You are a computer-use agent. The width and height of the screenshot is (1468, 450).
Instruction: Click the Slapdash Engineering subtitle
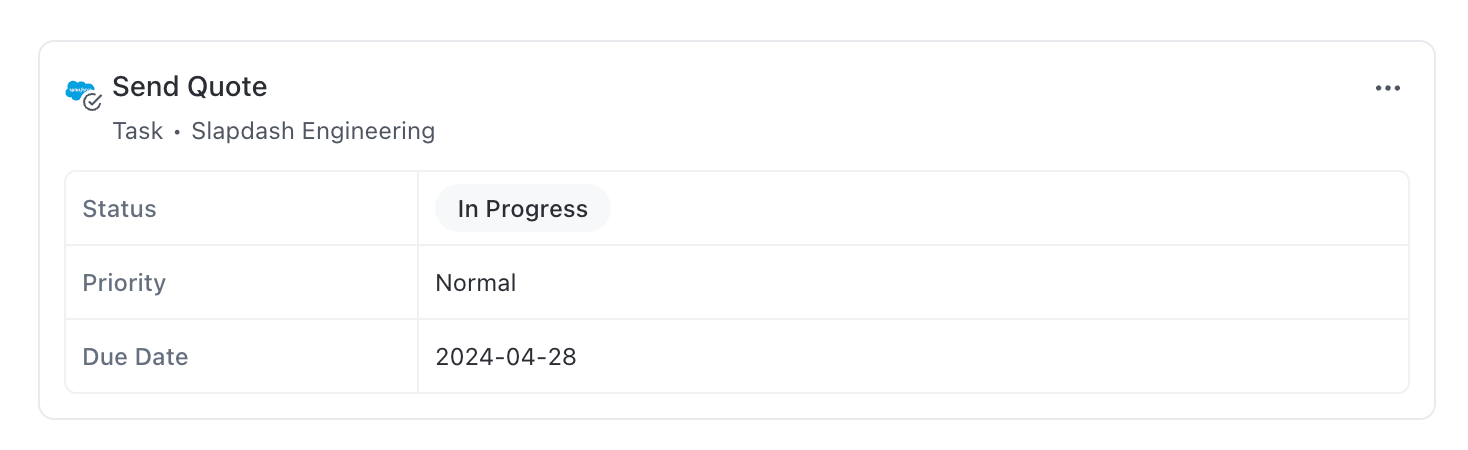[x=313, y=131]
